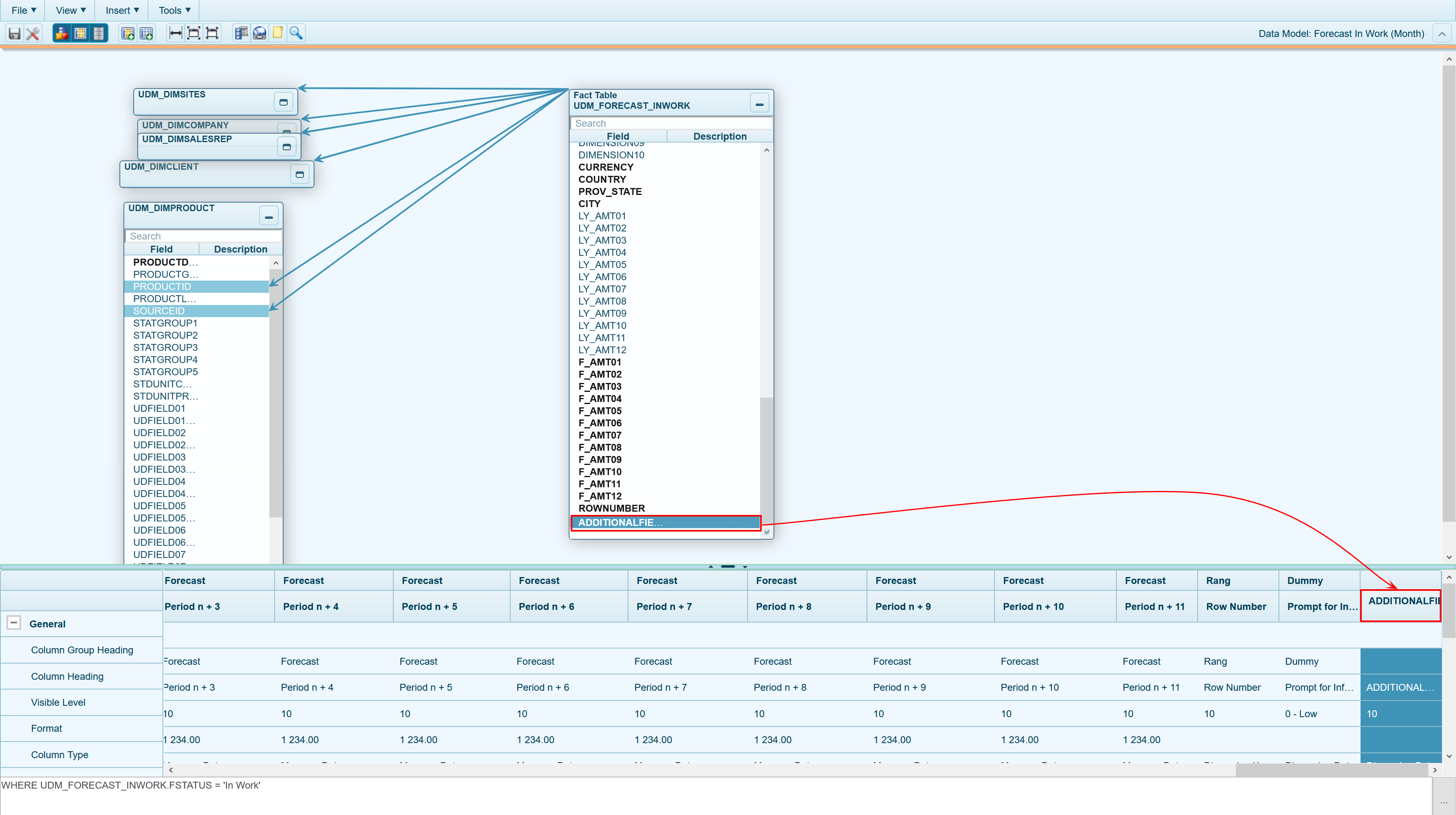
Task: Click the globe translation icon in toolbar
Action: (260, 33)
